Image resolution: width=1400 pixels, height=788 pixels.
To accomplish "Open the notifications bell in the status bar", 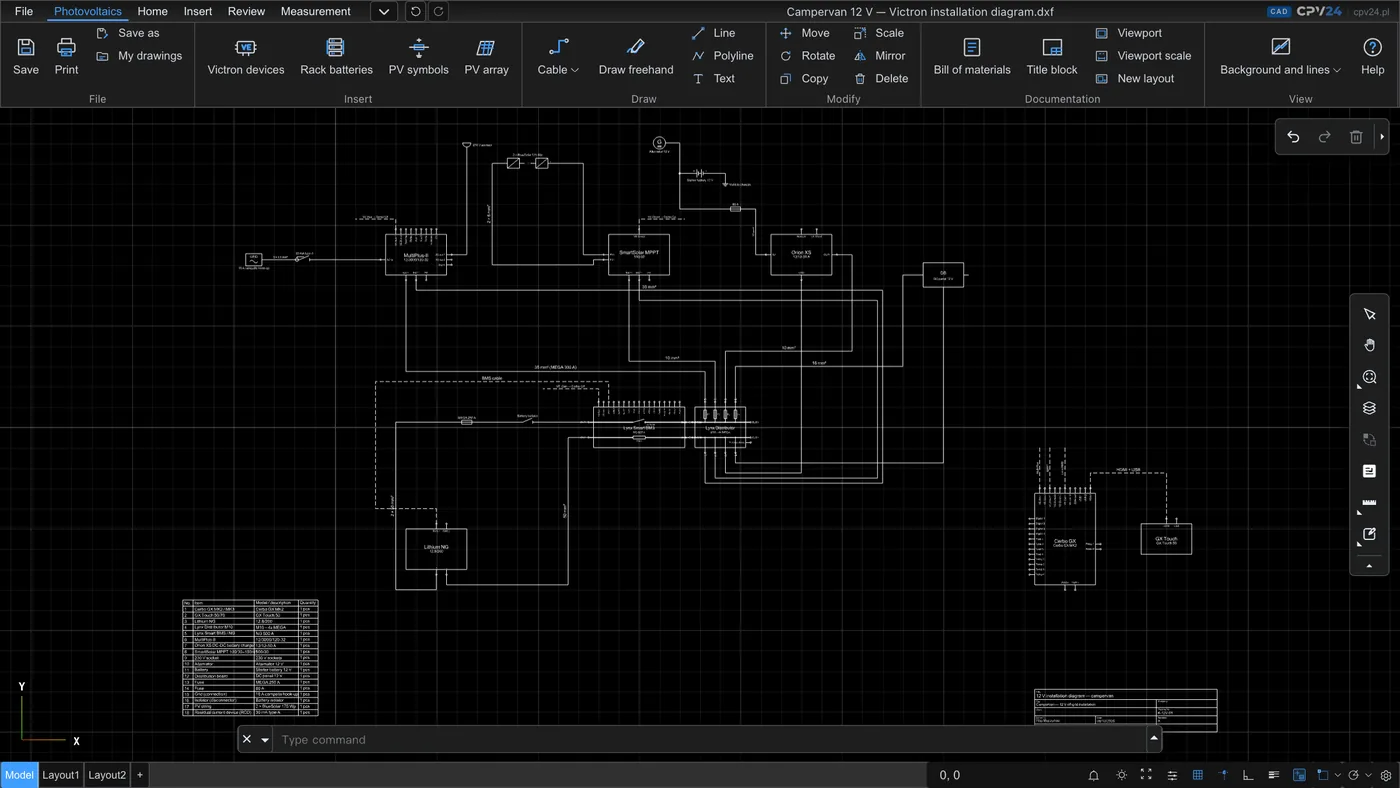I will coord(1094,775).
